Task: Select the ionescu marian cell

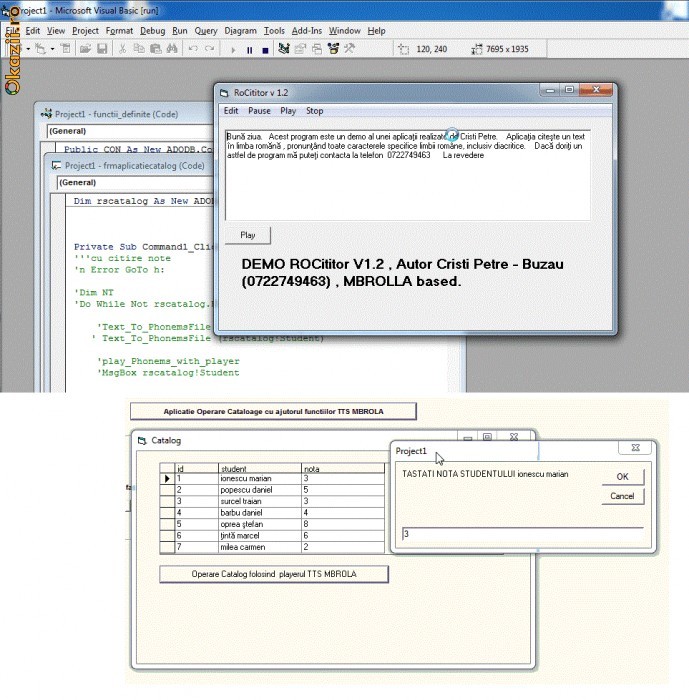Action: click(260, 479)
